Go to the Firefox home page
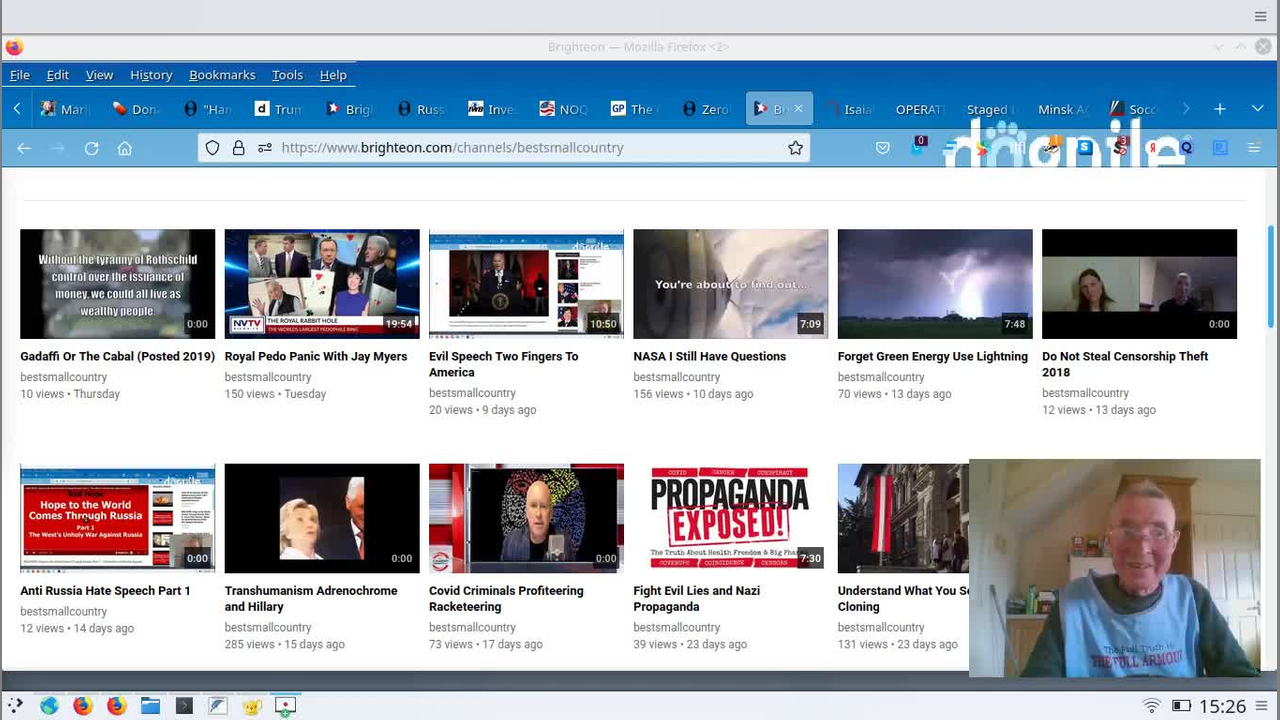Screen dimensions: 1280x720 [x=125, y=148]
